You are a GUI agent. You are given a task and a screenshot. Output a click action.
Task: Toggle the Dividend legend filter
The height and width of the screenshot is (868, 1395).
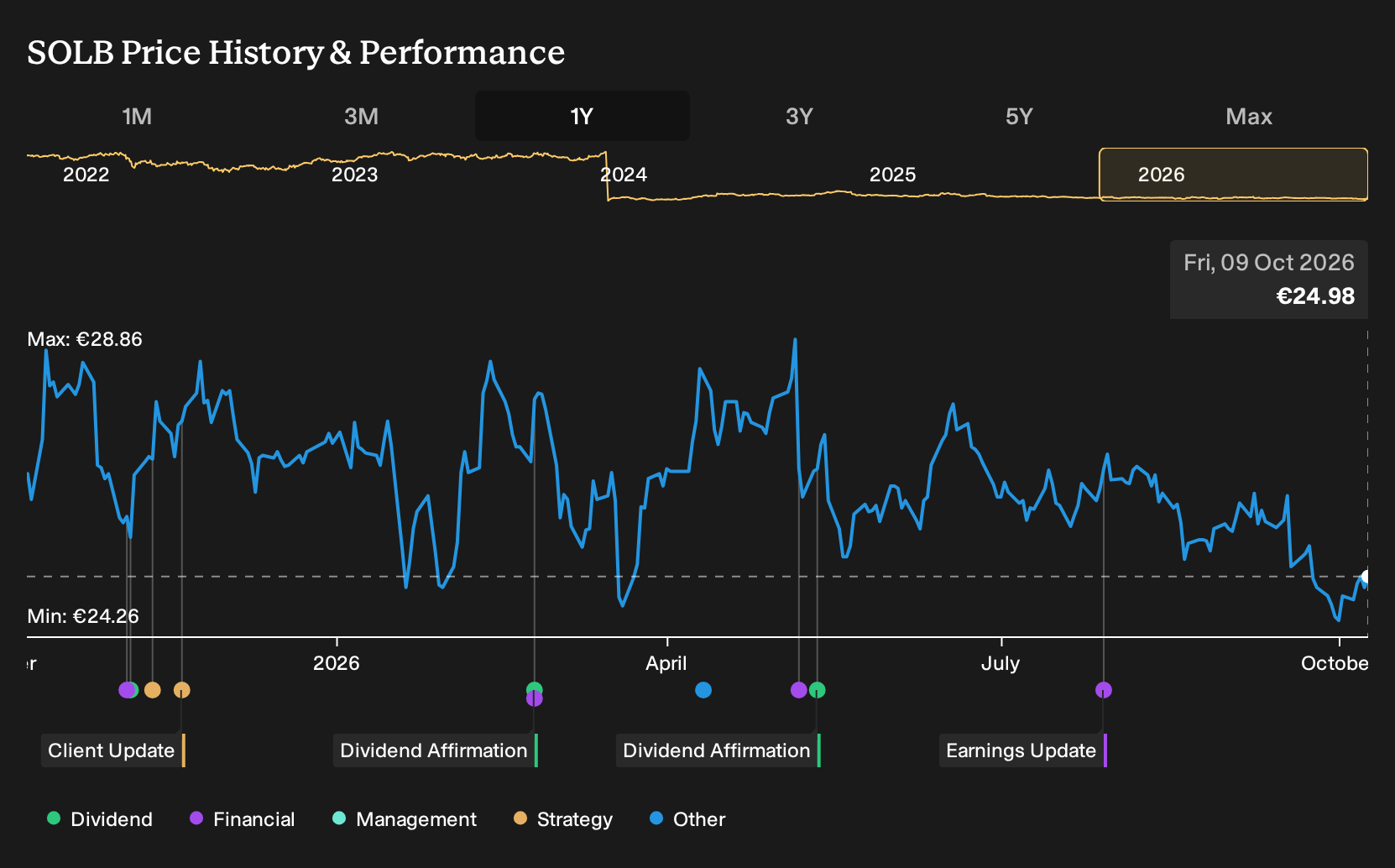[100, 819]
